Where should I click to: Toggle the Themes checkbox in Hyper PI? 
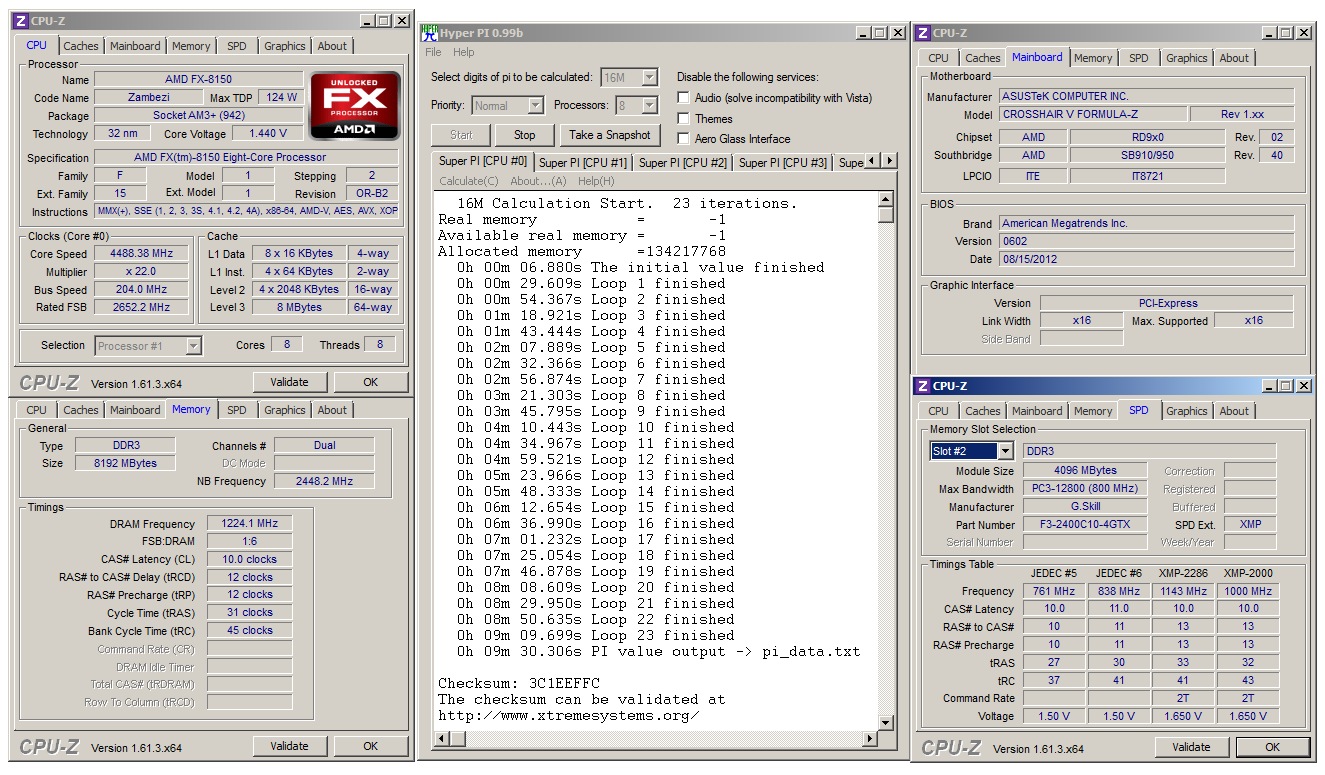tap(684, 118)
